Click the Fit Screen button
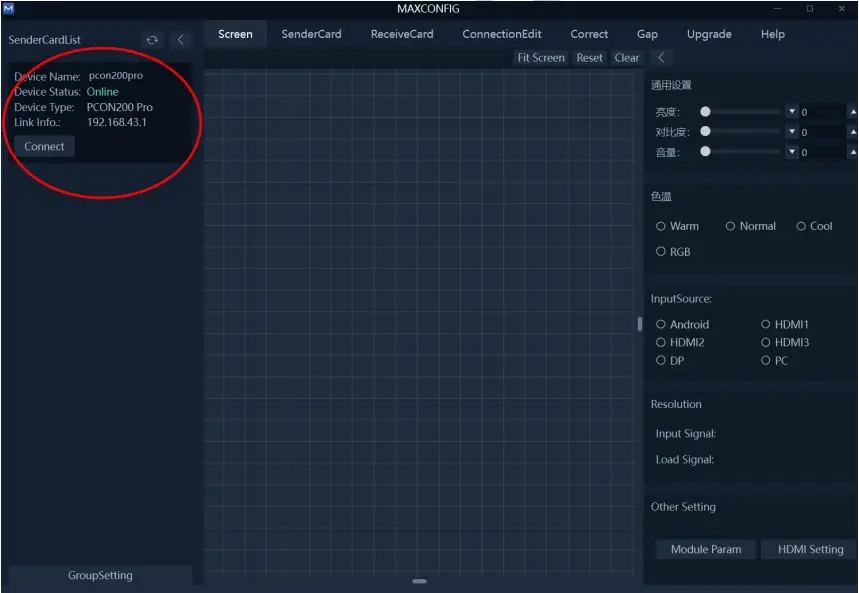 [x=541, y=58]
